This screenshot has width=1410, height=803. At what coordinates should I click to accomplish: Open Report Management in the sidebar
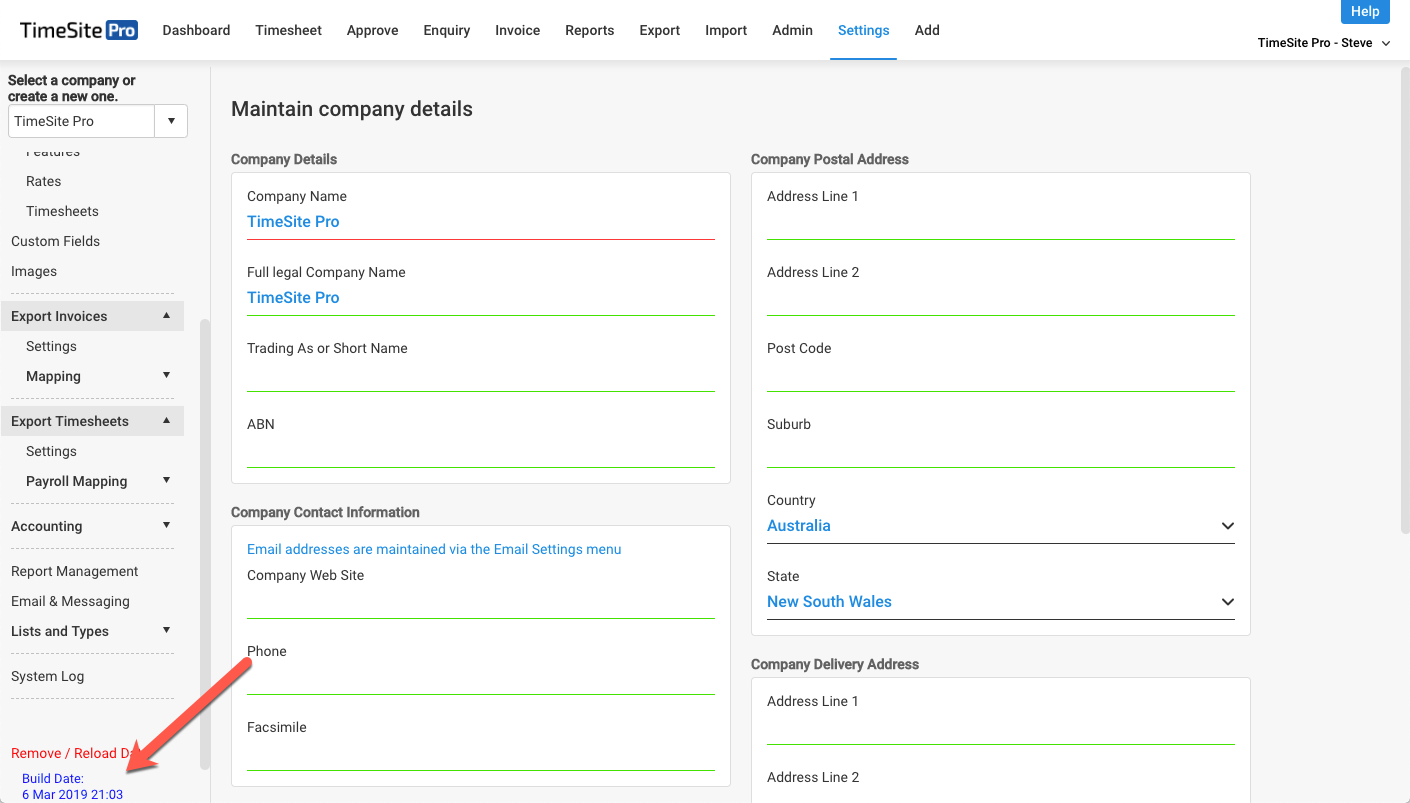75,571
